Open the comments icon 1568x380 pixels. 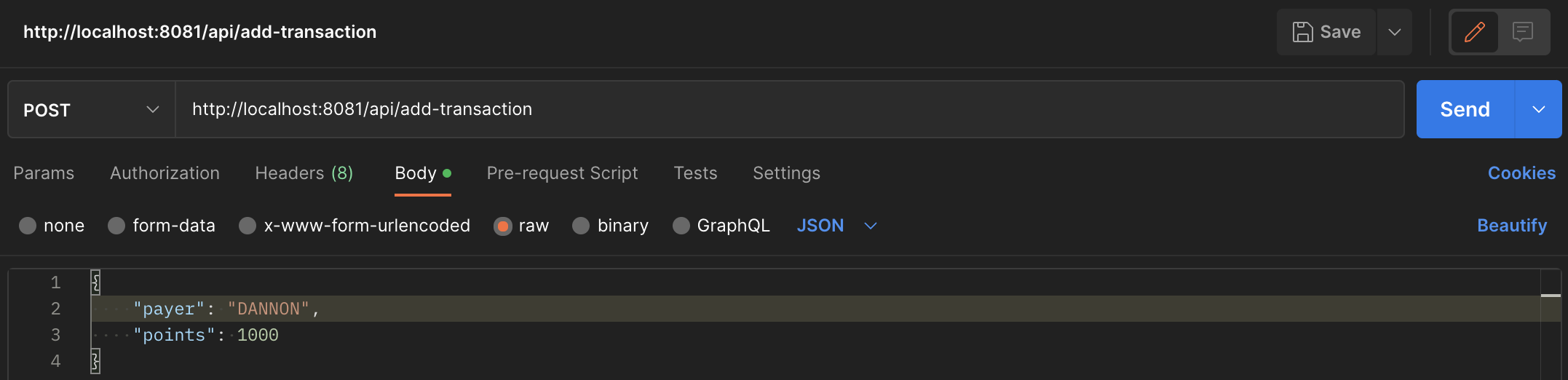(1522, 32)
